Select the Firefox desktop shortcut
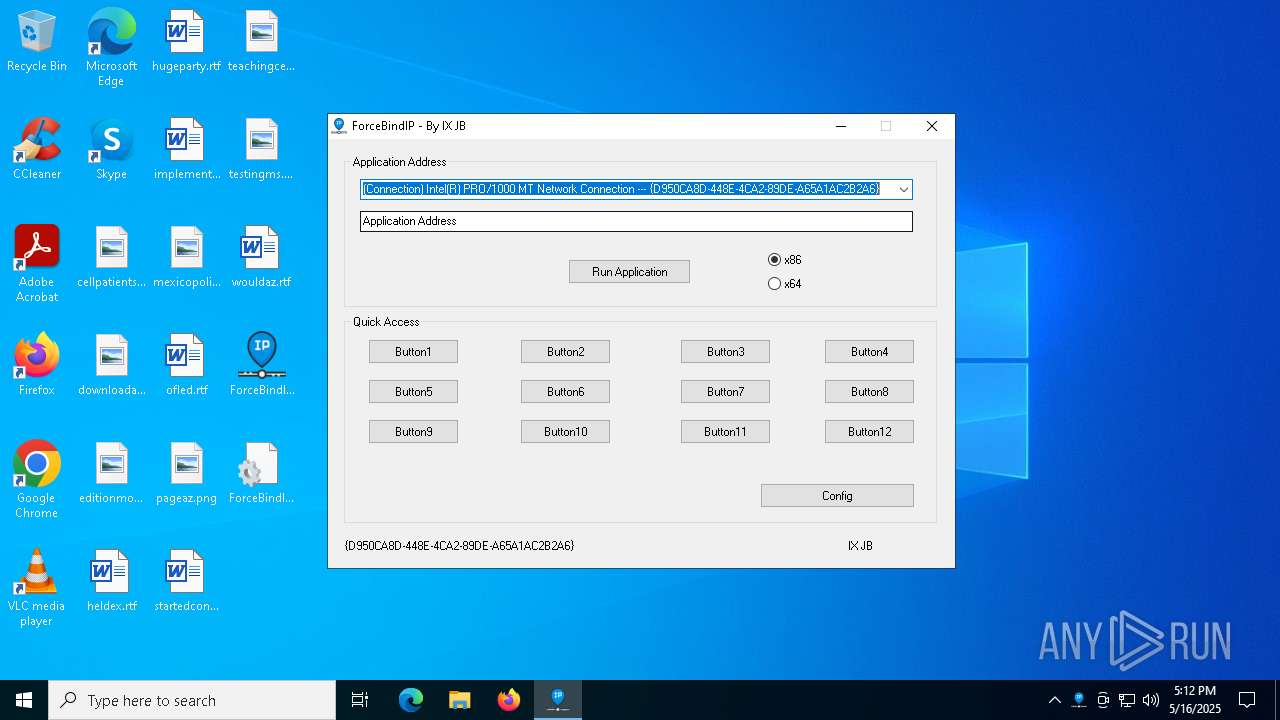The height and width of the screenshot is (720, 1280). click(37, 366)
